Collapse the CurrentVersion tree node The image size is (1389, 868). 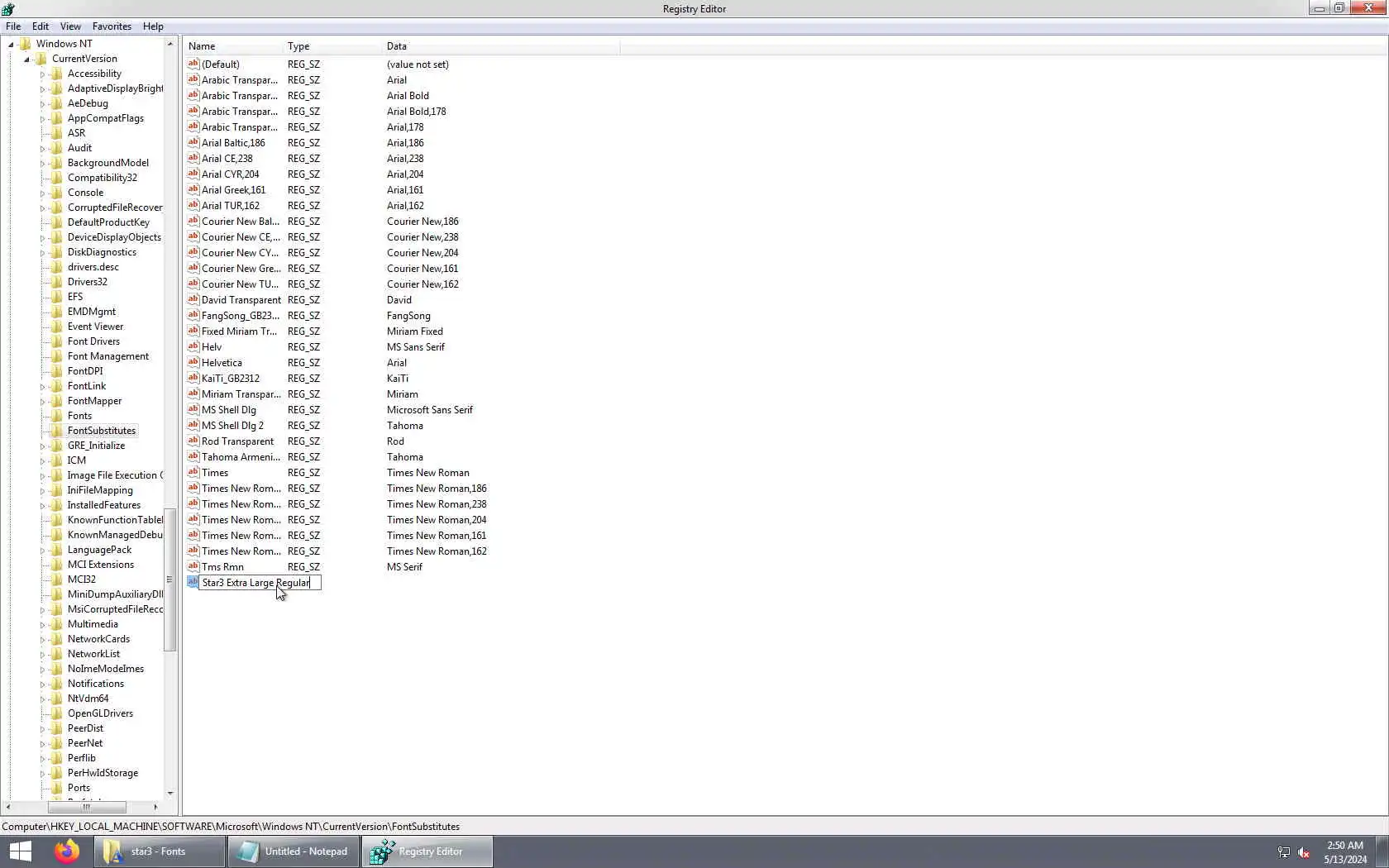click(26, 59)
